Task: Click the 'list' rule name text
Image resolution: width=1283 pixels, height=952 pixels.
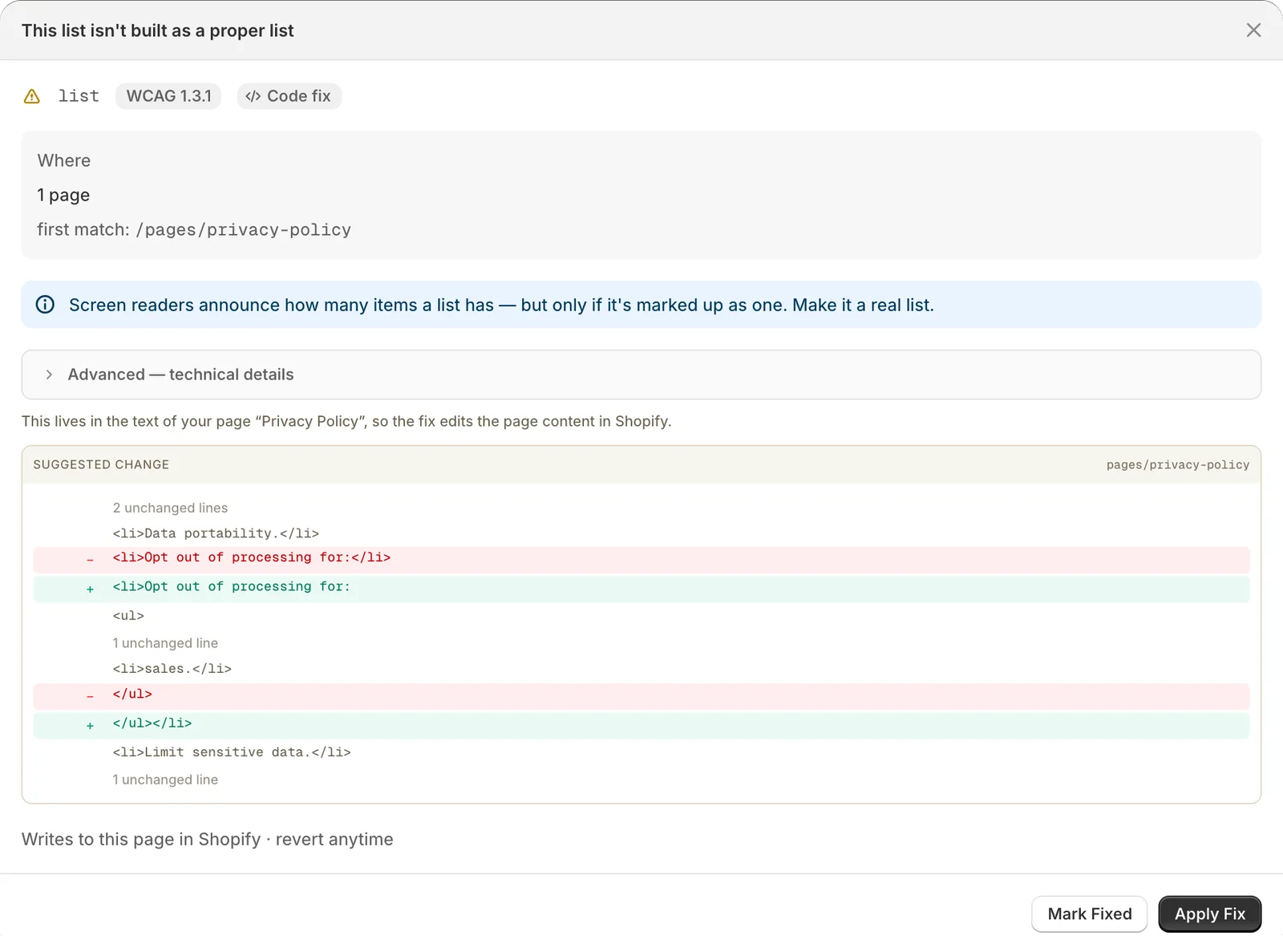Action: pyautogui.click(x=79, y=96)
